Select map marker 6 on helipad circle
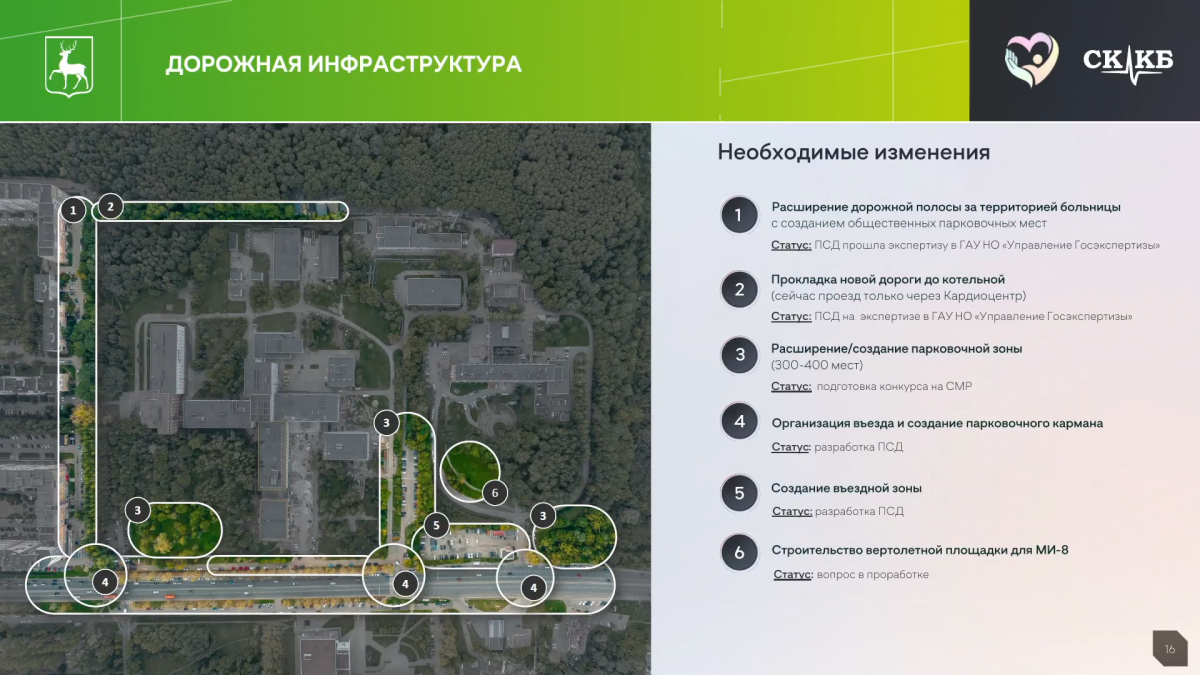Image resolution: width=1200 pixels, height=675 pixels. pyautogui.click(x=493, y=492)
